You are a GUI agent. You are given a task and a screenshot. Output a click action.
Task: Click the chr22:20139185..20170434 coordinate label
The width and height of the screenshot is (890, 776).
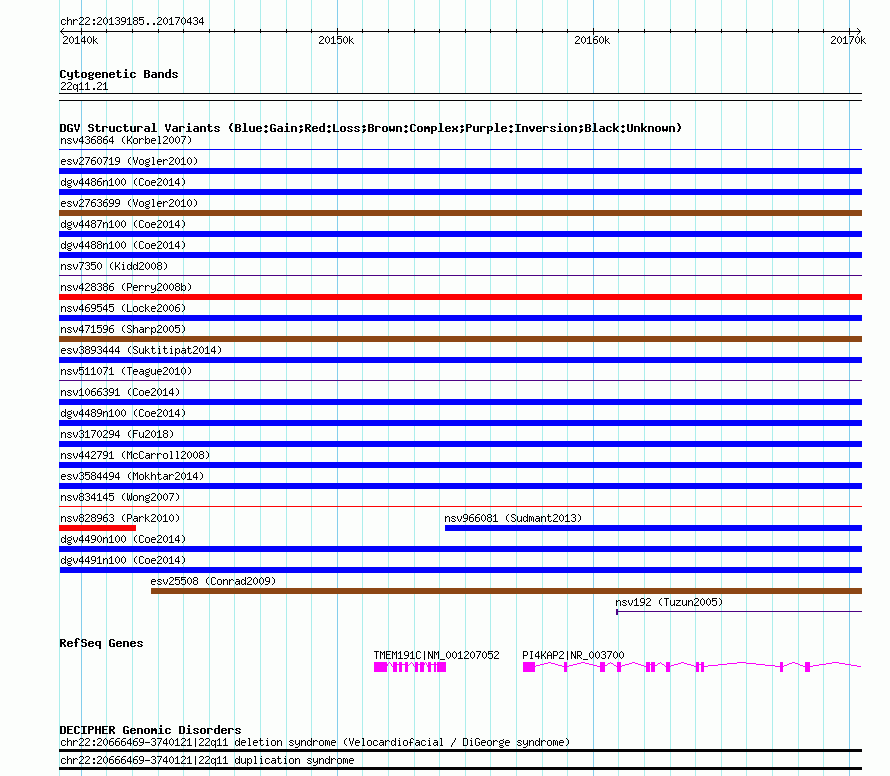click(x=132, y=21)
